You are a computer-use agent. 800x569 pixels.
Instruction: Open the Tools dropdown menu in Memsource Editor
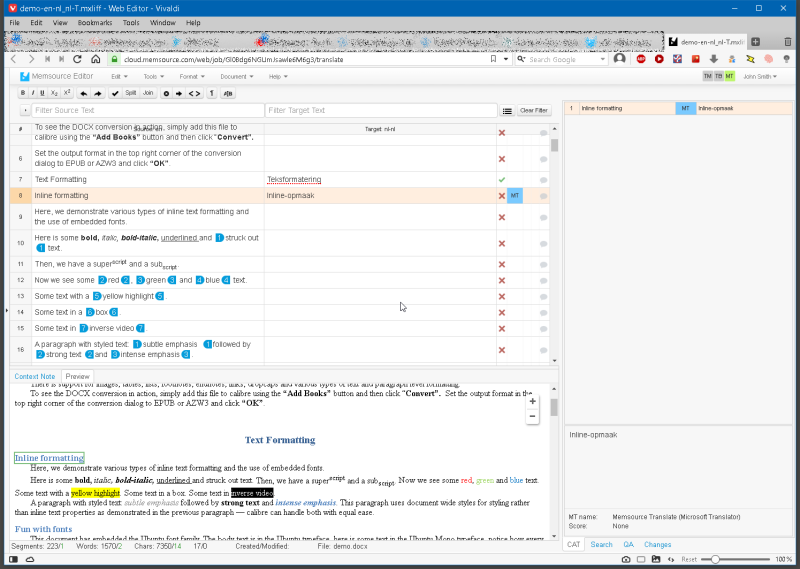click(x=154, y=77)
